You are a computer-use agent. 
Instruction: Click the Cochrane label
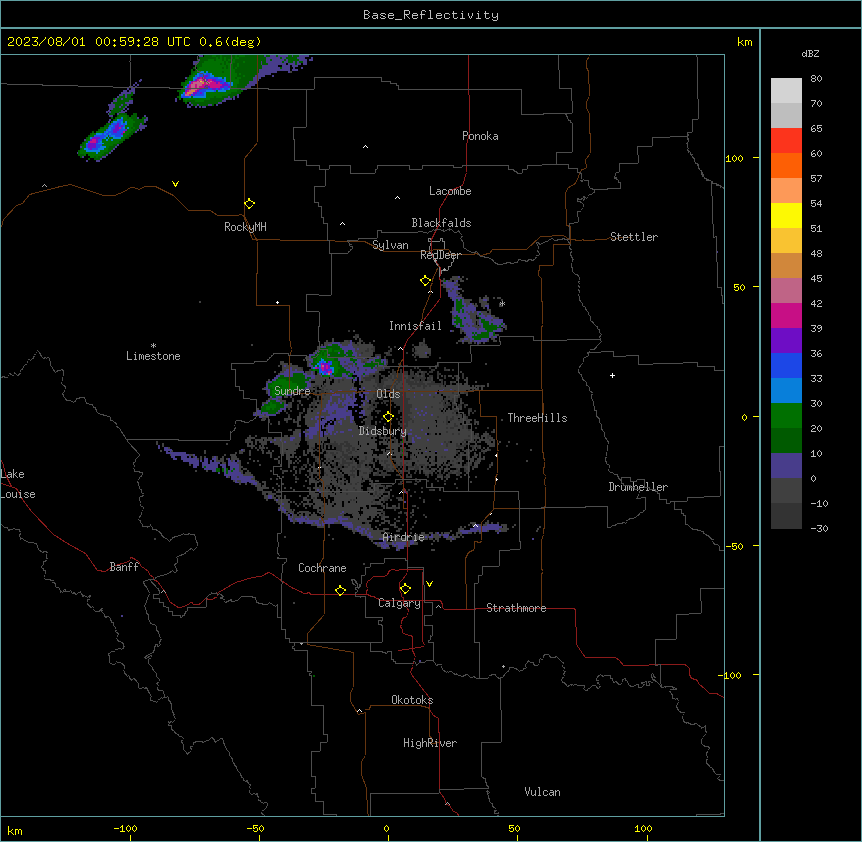pyautogui.click(x=322, y=568)
